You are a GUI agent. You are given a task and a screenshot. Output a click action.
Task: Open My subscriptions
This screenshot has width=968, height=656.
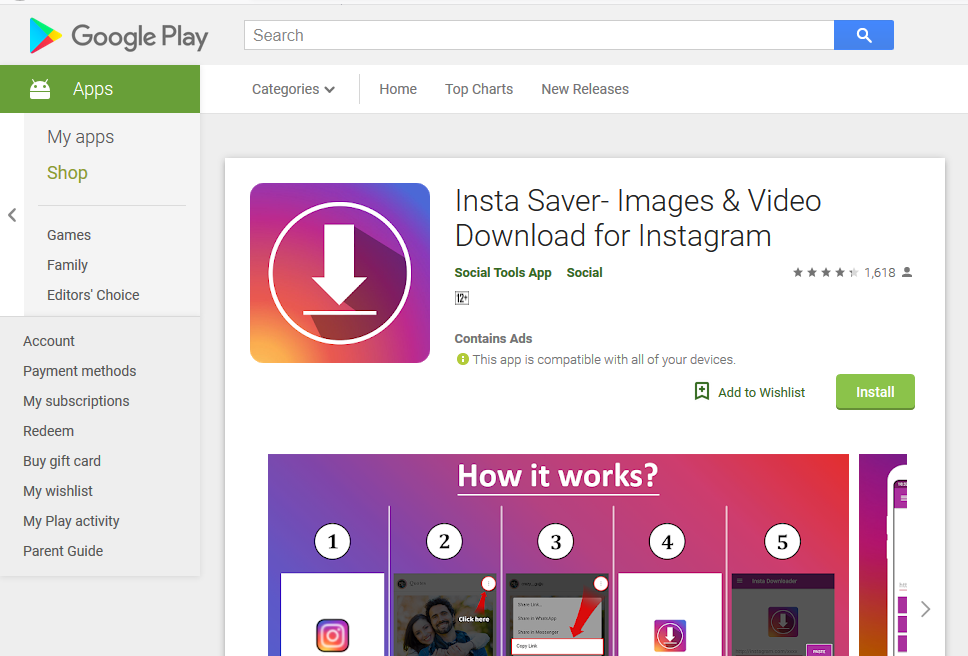pyautogui.click(x=77, y=401)
